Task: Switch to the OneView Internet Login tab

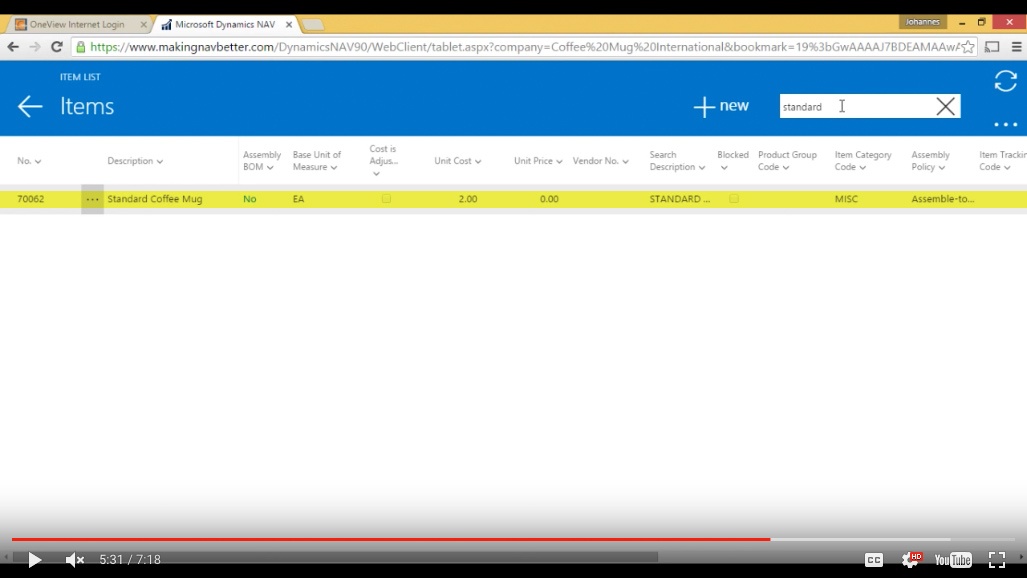Action: (x=77, y=24)
